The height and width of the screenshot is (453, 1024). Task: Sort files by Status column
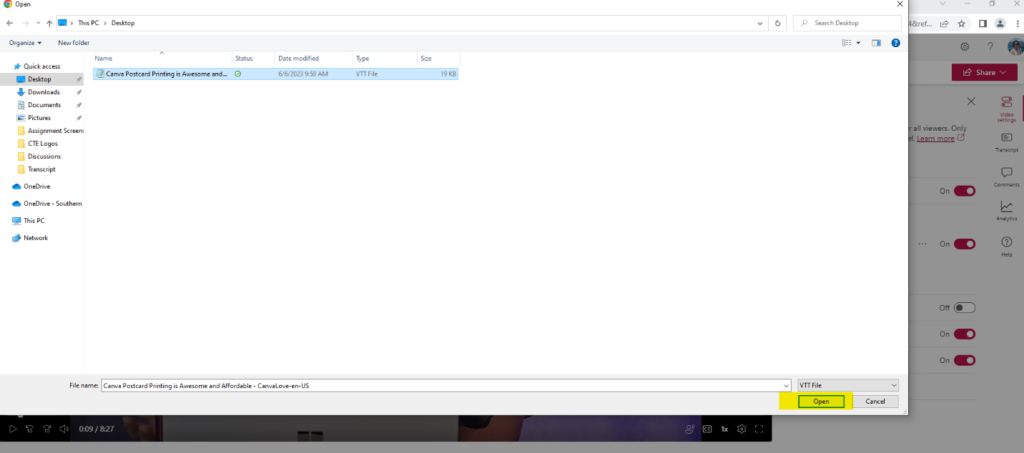(253, 58)
